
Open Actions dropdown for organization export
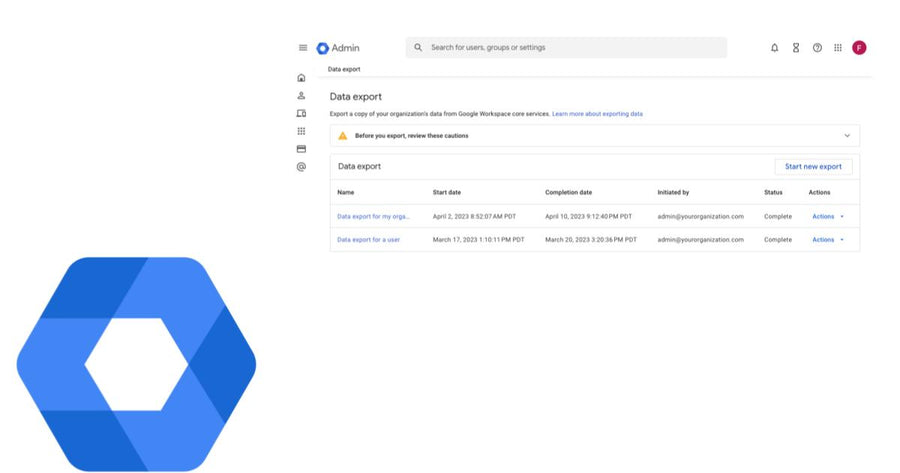tap(828, 216)
